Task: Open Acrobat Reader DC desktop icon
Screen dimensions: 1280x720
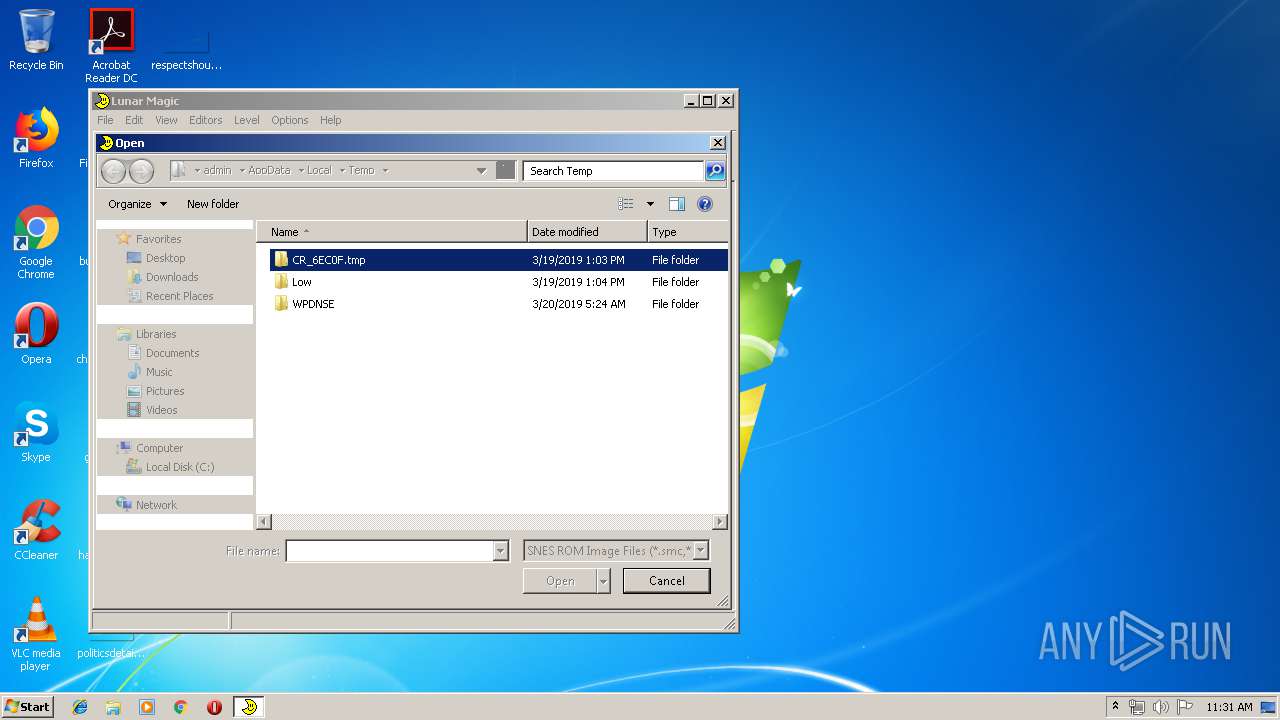Action: [111, 46]
